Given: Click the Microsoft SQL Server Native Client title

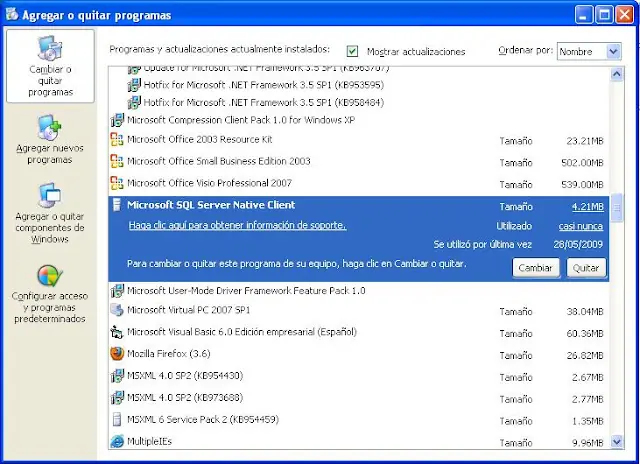Looking at the screenshot, I should tap(211, 205).
